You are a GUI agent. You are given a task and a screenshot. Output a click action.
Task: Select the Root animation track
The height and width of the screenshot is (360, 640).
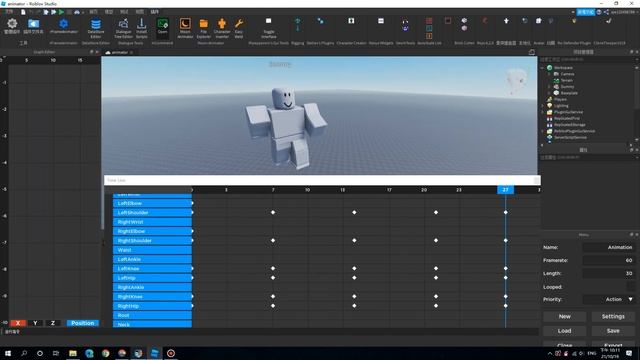[x=152, y=315]
